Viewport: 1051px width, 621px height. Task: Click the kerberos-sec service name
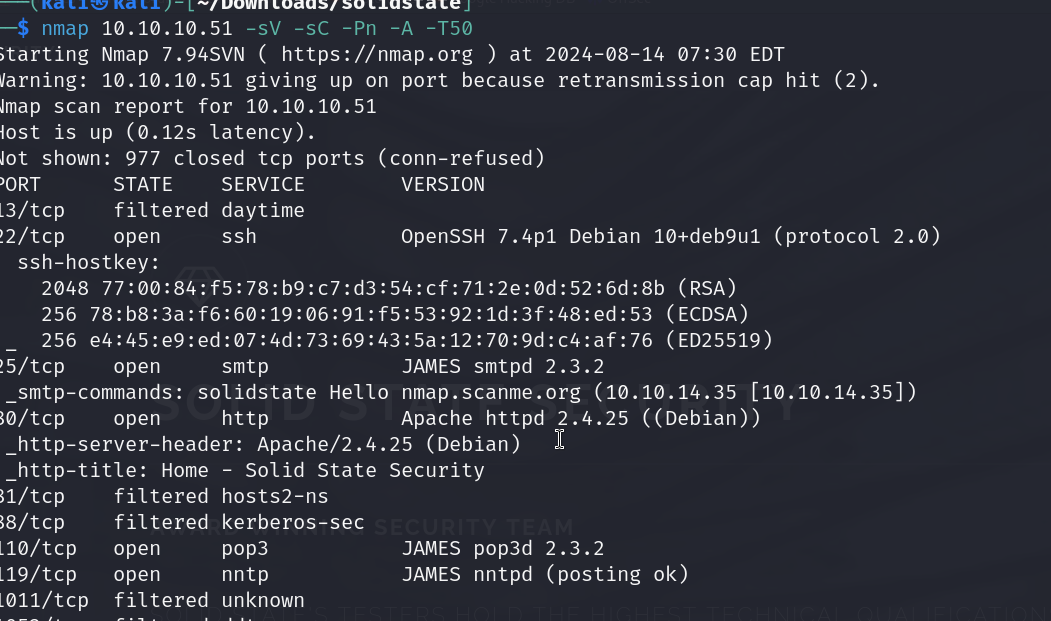point(292,522)
